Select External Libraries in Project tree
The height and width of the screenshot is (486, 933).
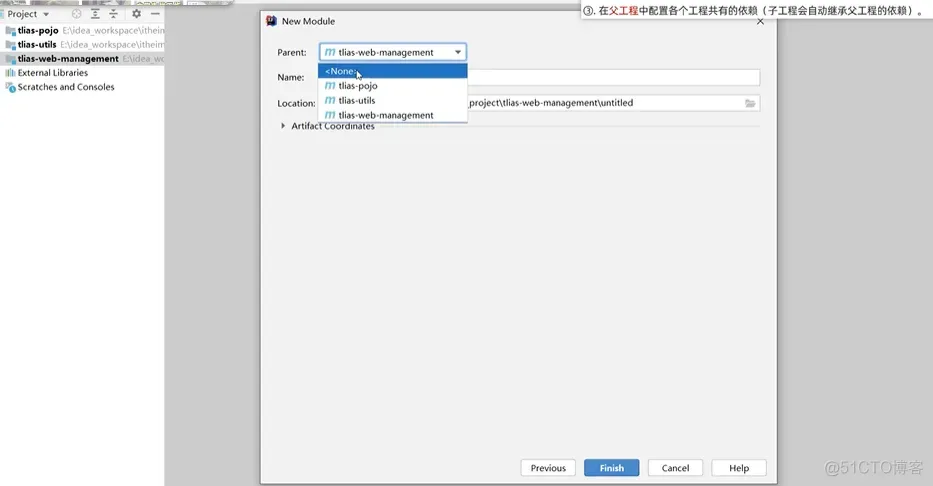pos(52,73)
